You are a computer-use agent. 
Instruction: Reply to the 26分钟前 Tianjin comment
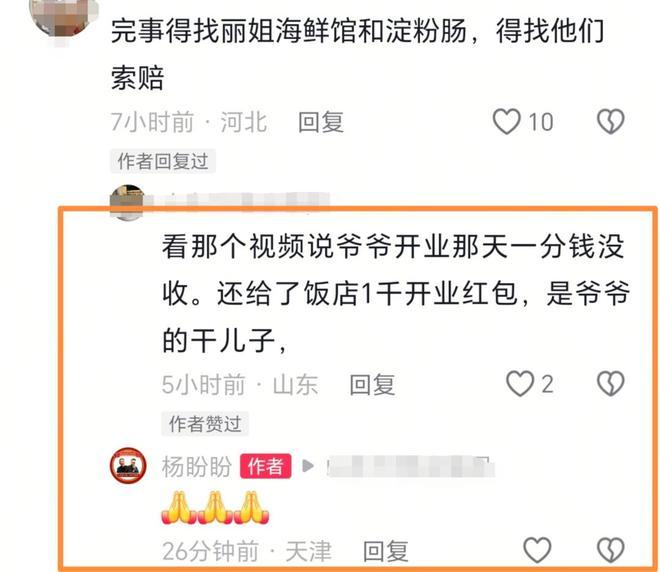(x=386, y=551)
